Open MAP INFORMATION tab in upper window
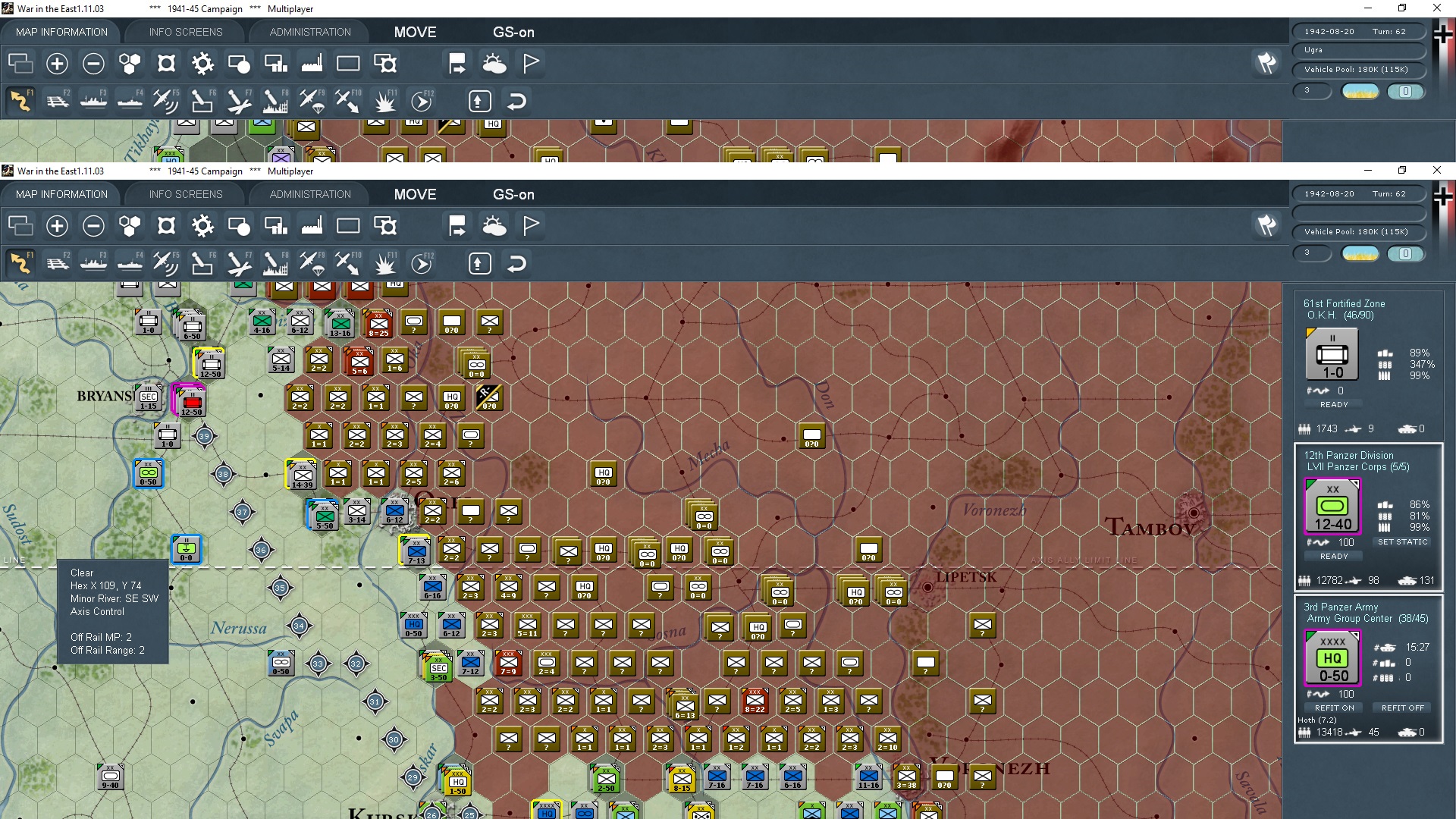This screenshot has height=819, width=1456. (61, 32)
